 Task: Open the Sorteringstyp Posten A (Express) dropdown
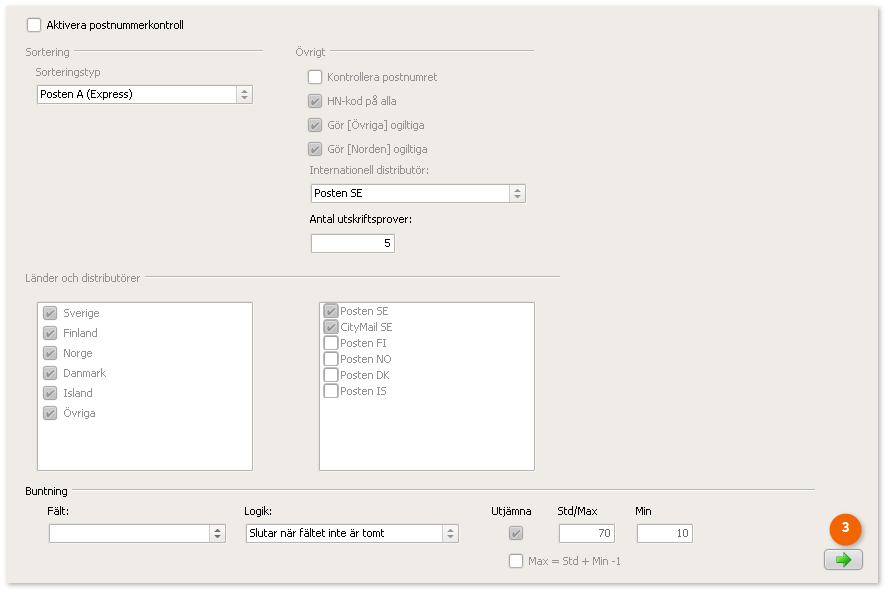coord(144,95)
